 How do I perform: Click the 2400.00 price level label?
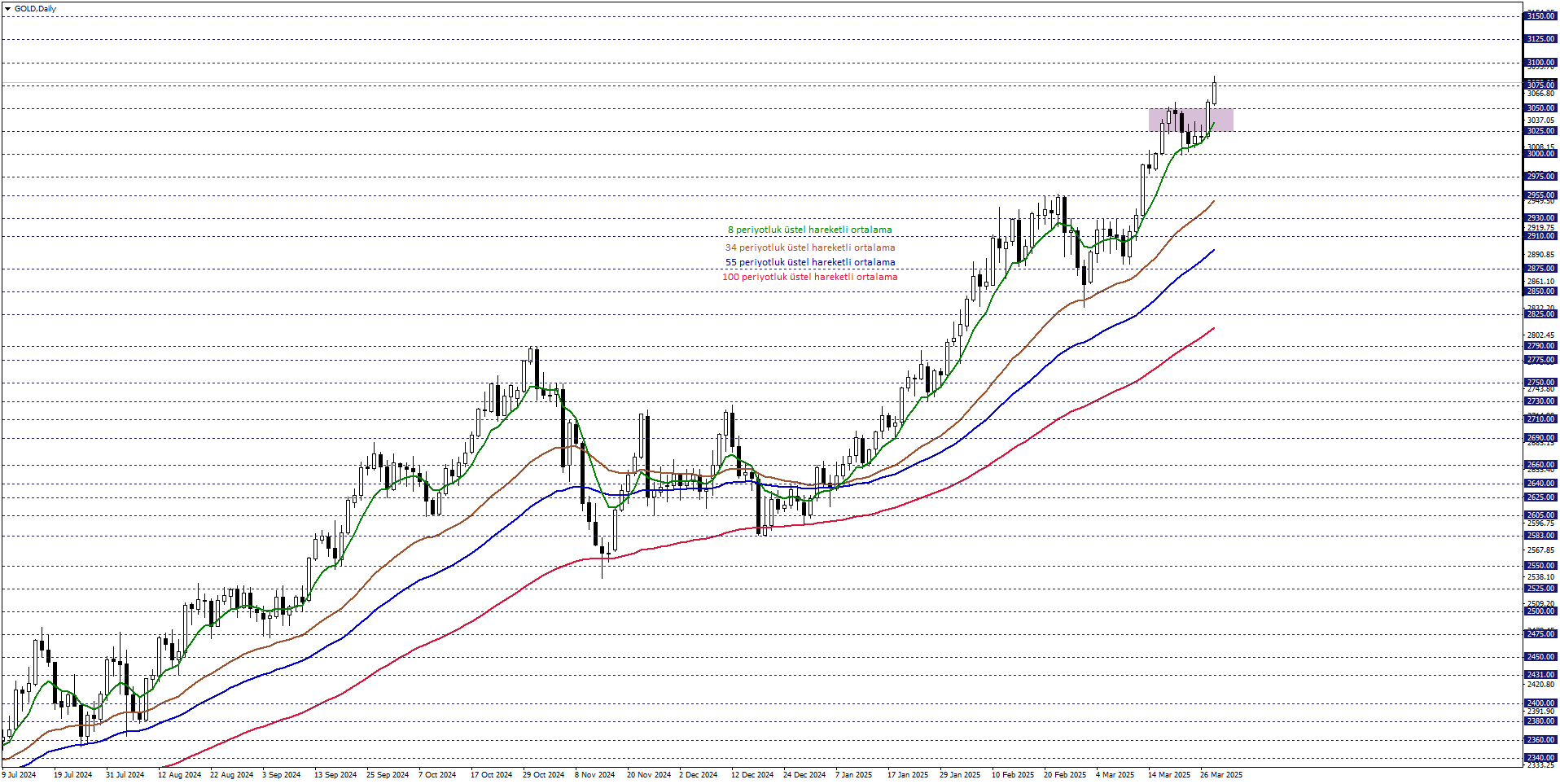(x=1540, y=703)
